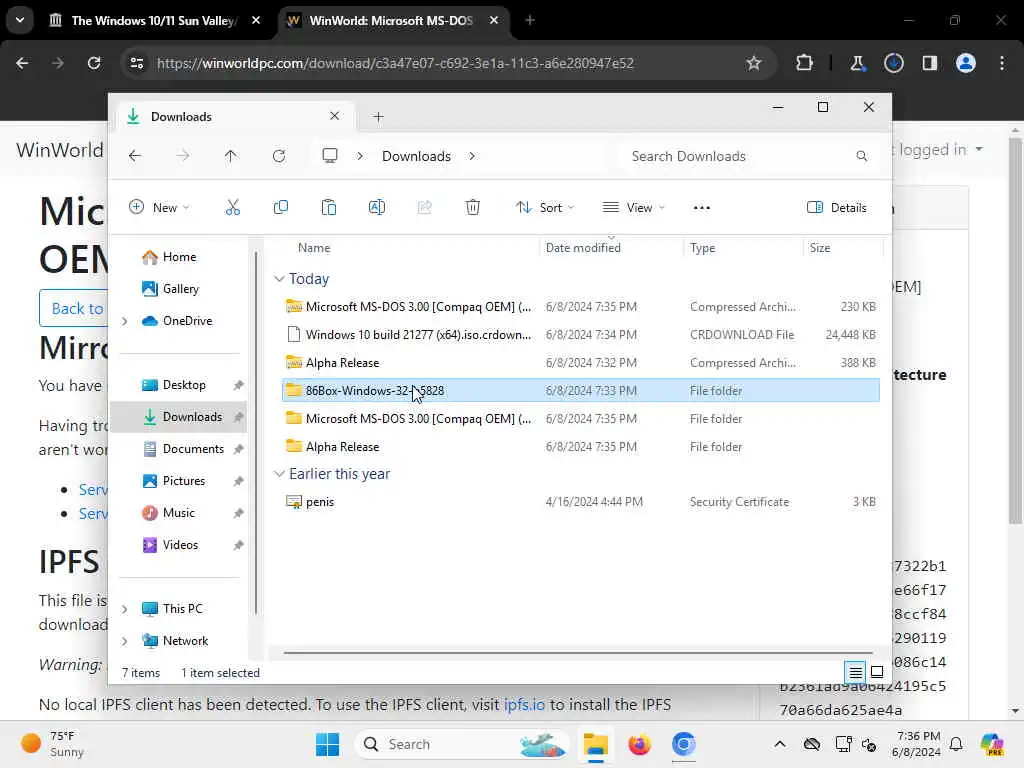Click the Share icon in Explorer toolbar

coord(424,208)
